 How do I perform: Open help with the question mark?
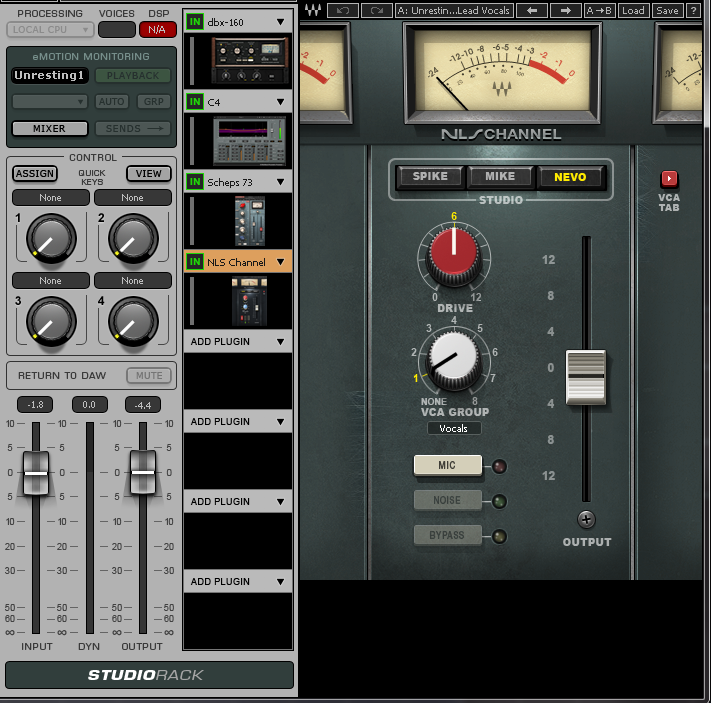coord(693,10)
